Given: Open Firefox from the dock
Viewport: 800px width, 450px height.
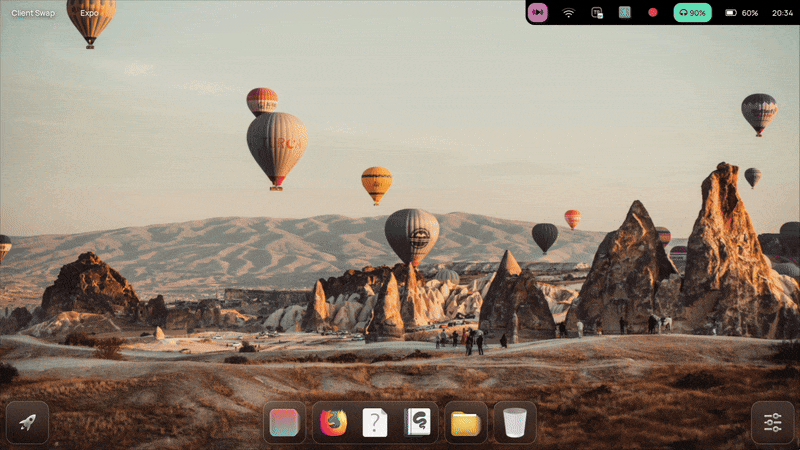Looking at the screenshot, I should (333, 423).
